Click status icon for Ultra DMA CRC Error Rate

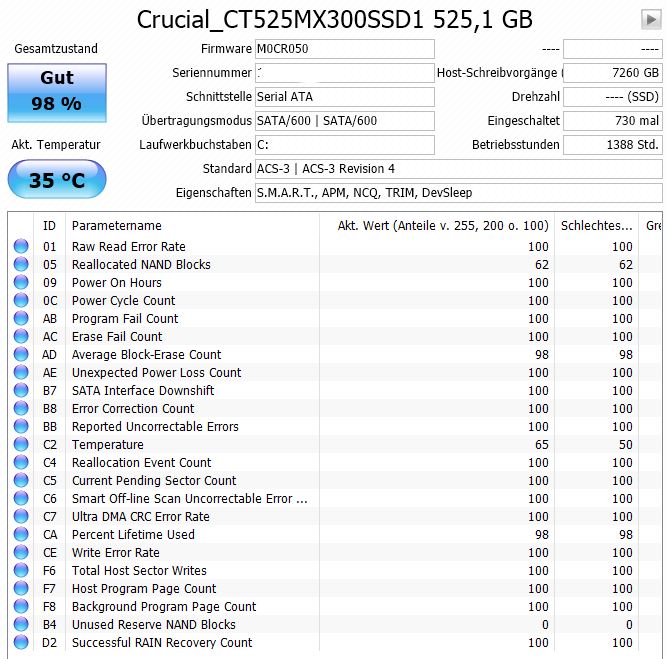click(x=21, y=516)
